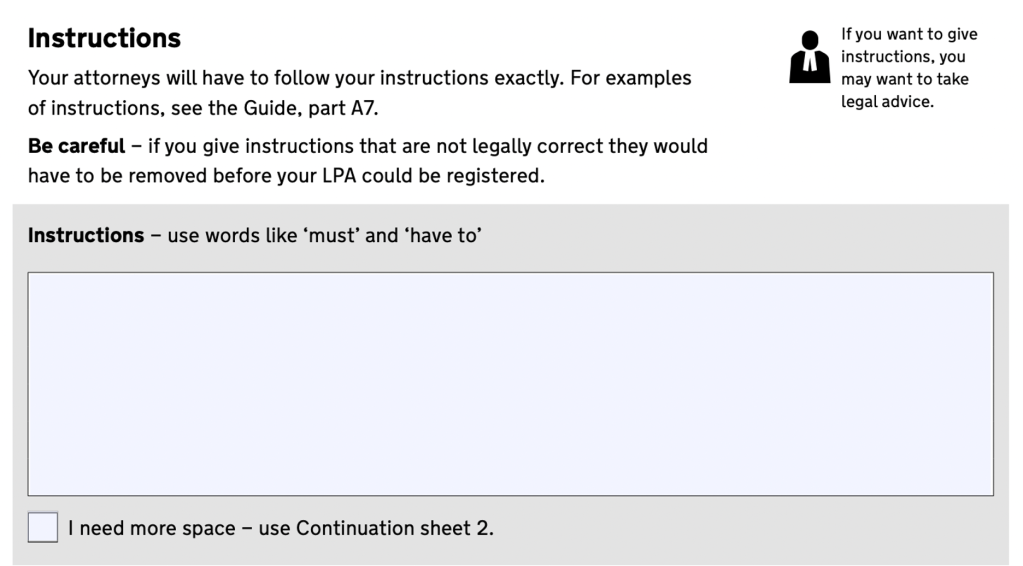Tick the 'I need more space' checkbox

[43, 527]
